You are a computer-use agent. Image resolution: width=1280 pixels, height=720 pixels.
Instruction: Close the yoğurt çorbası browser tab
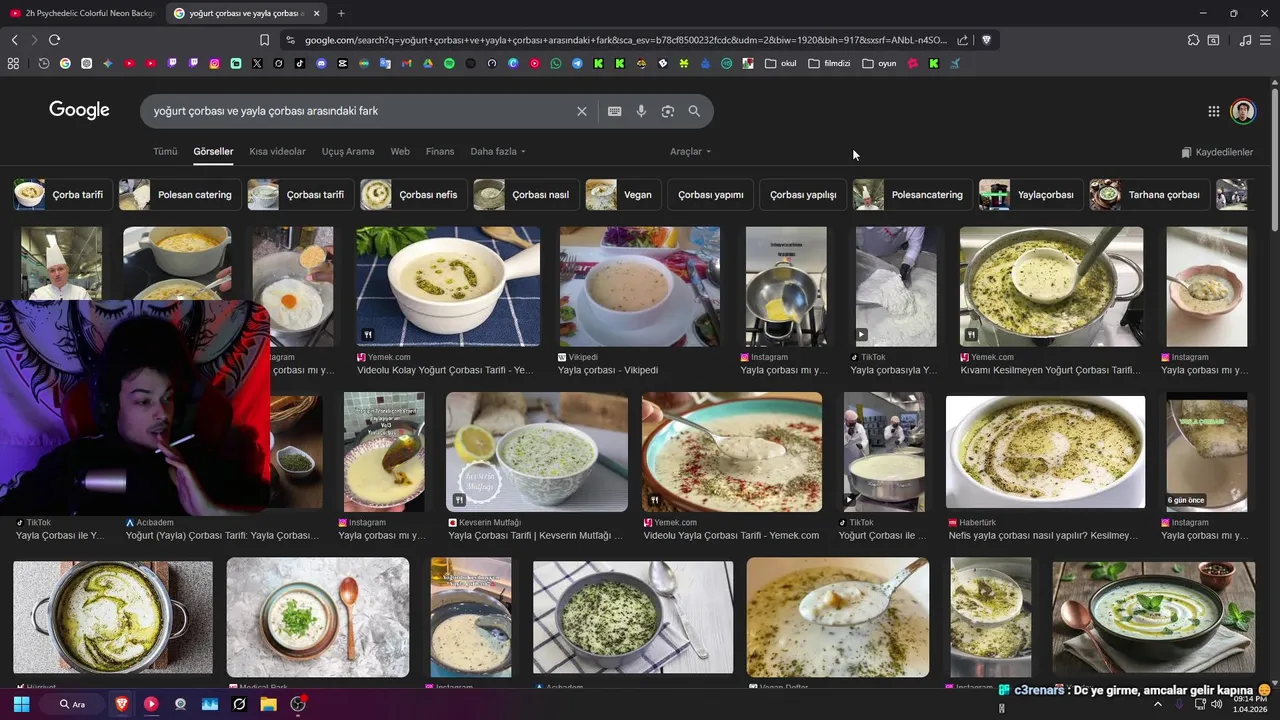tap(317, 13)
